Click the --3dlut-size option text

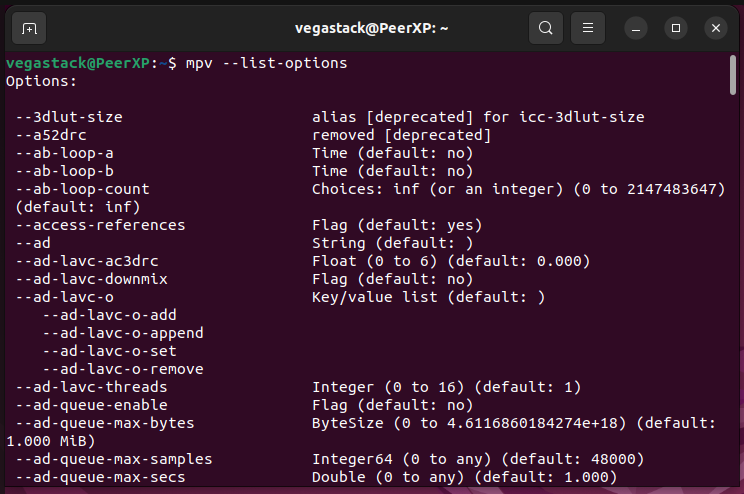point(69,117)
